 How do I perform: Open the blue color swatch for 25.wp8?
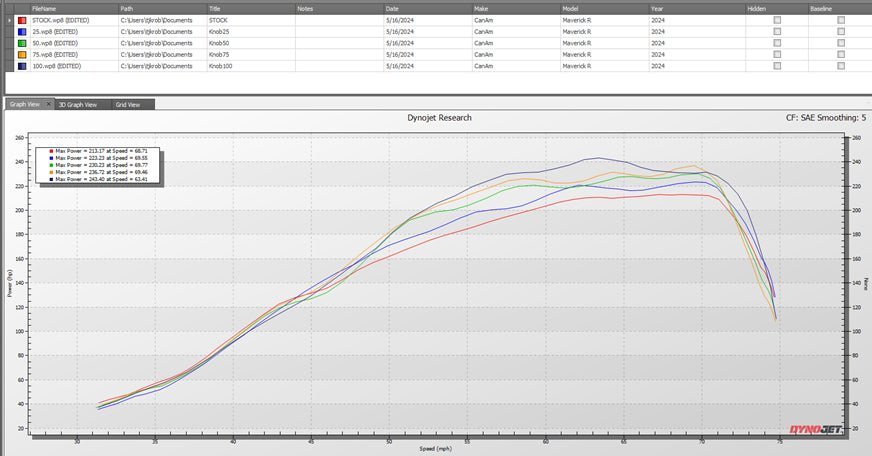(x=22, y=32)
